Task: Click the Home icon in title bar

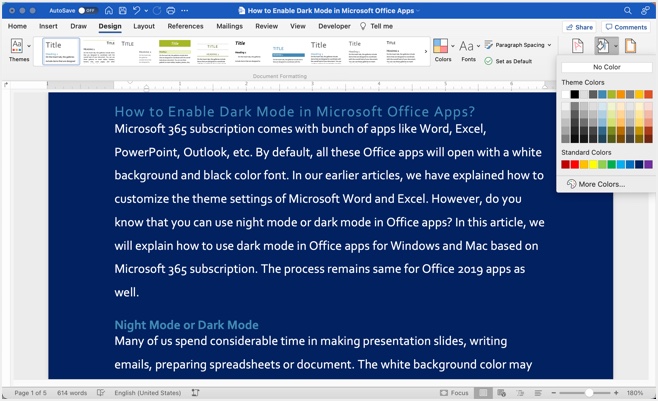Action: pos(108,11)
